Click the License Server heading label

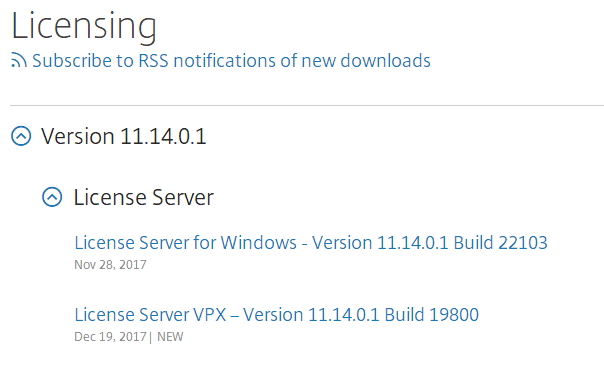pos(143,197)
